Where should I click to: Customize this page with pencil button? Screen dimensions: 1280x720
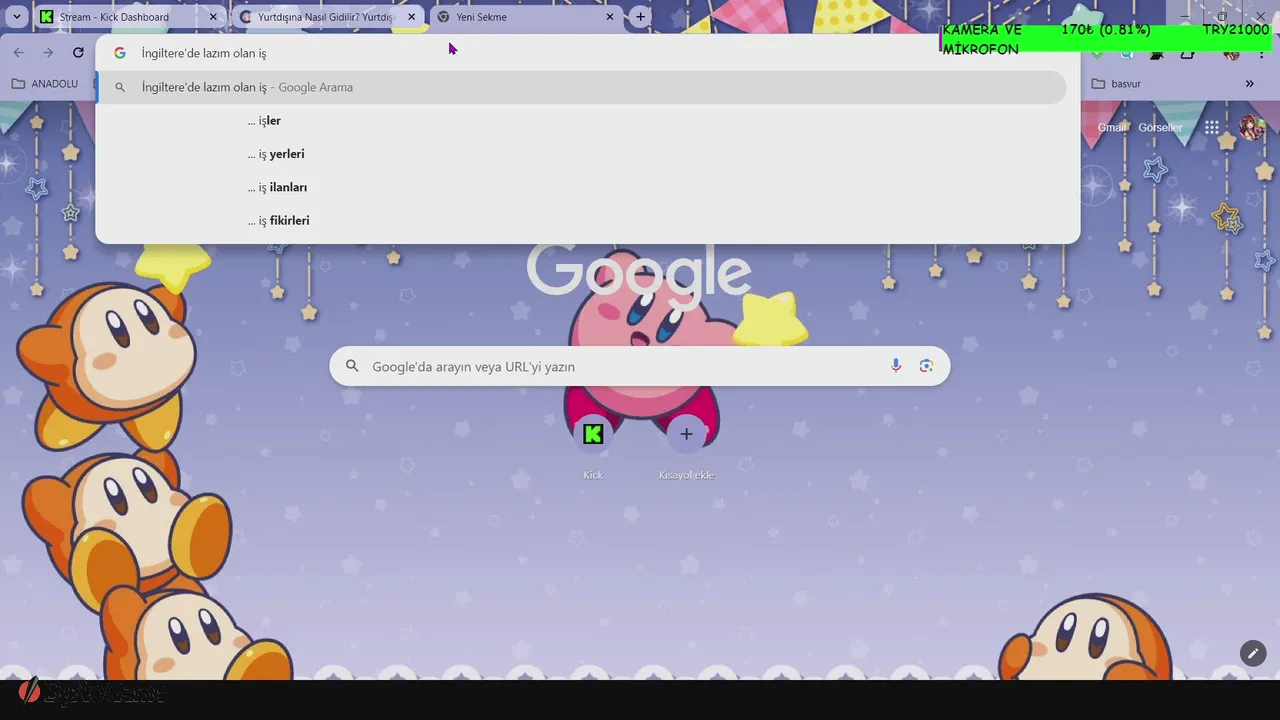coord(1253,653)
